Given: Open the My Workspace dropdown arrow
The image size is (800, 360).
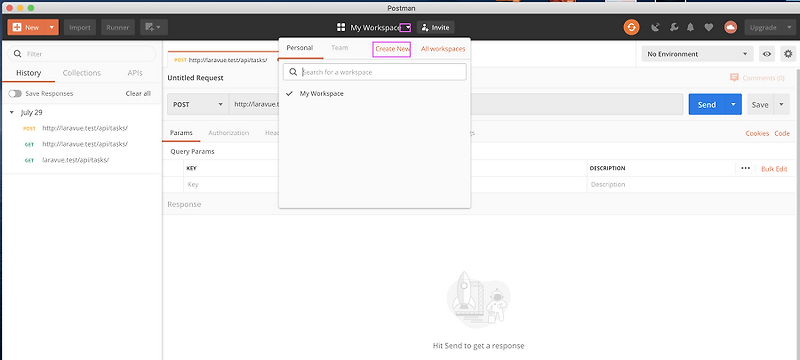Looking at the screenshot, I should (407, 28).
